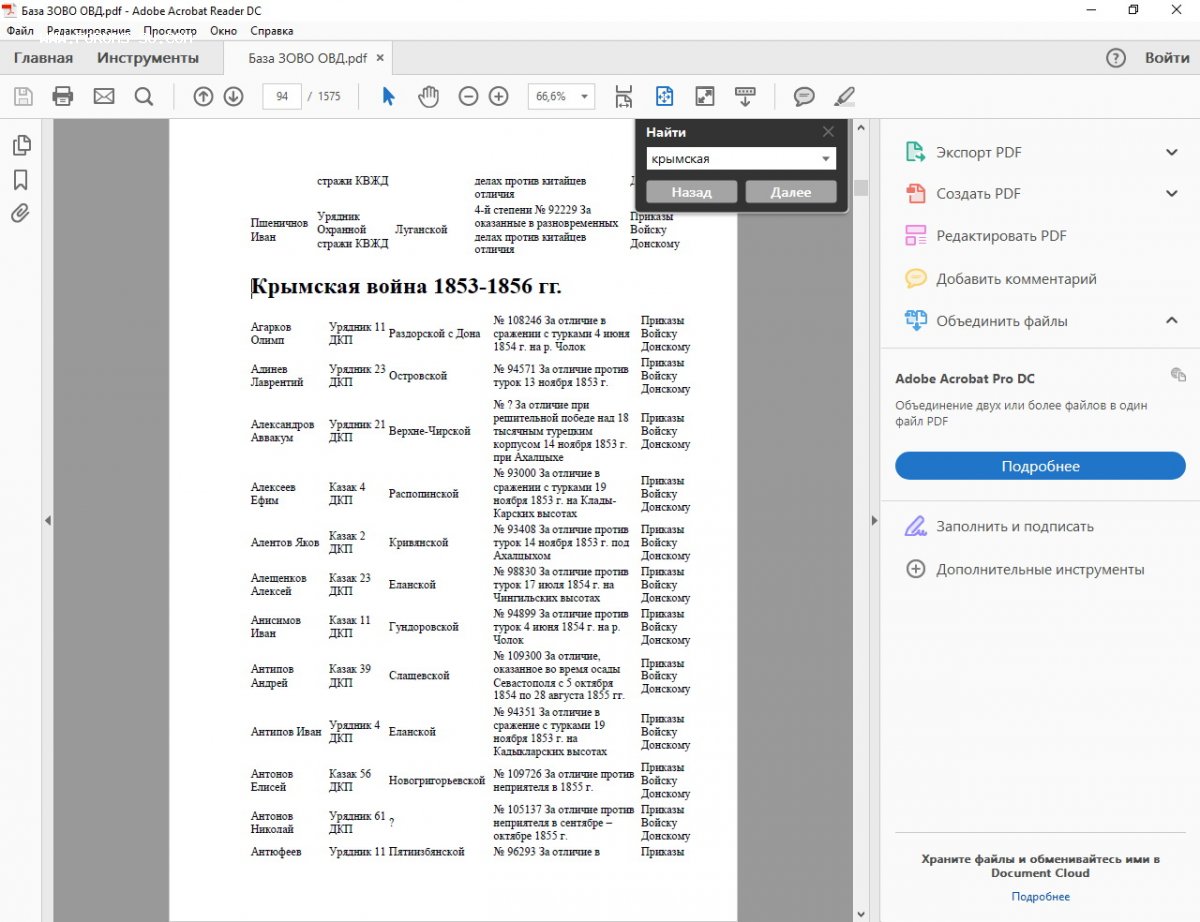Switch to the Инструменты tab
The height and width of the screenshot is (922, 1200).
(x=147, y=58)
